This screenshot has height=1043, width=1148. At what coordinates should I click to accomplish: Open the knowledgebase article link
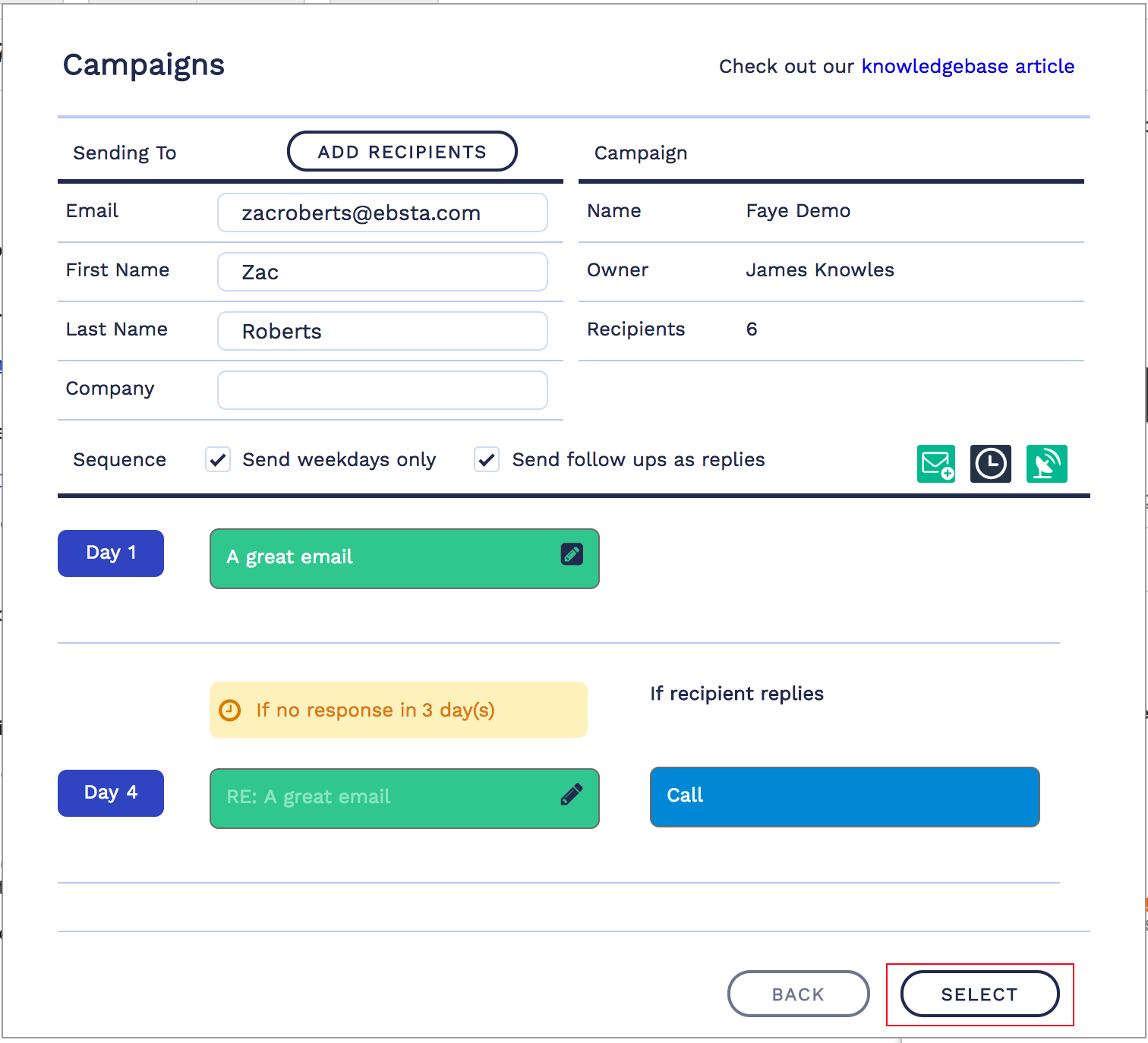[x=967, y=67]
